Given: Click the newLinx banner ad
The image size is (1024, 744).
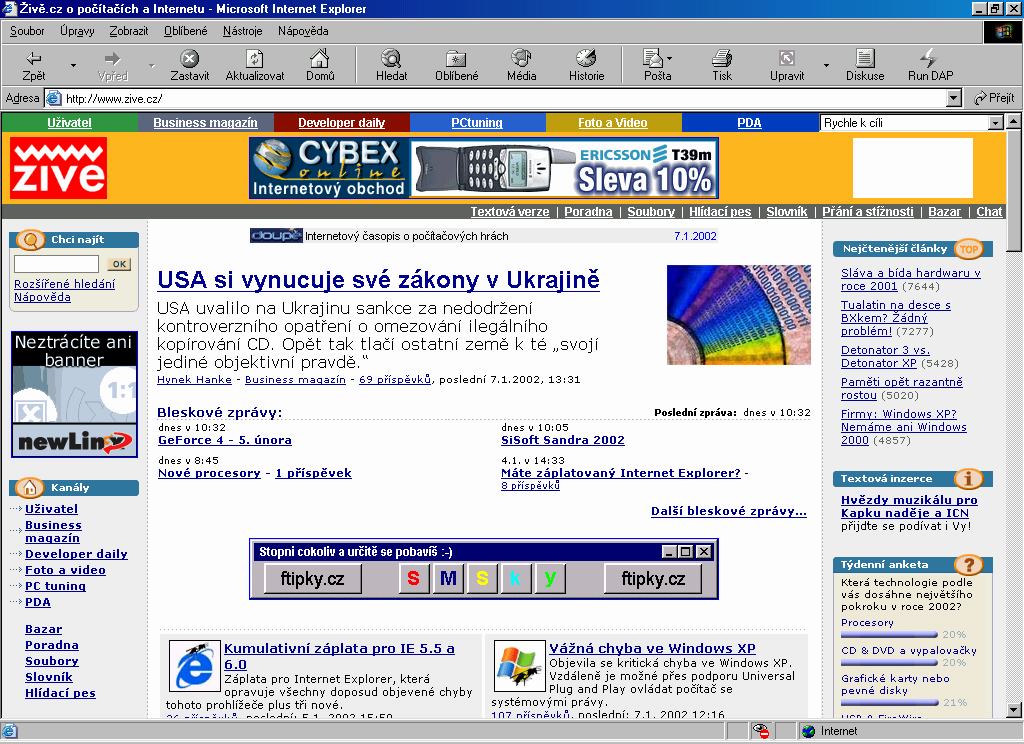Looking at the screenshot, I should point(74,395).
